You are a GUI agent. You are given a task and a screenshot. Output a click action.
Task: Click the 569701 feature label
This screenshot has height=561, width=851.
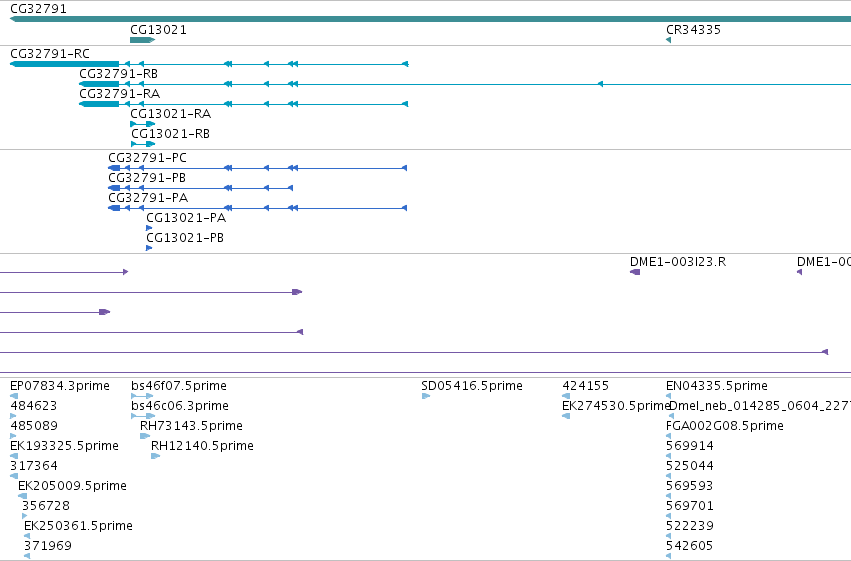click(x=689, y=506)
